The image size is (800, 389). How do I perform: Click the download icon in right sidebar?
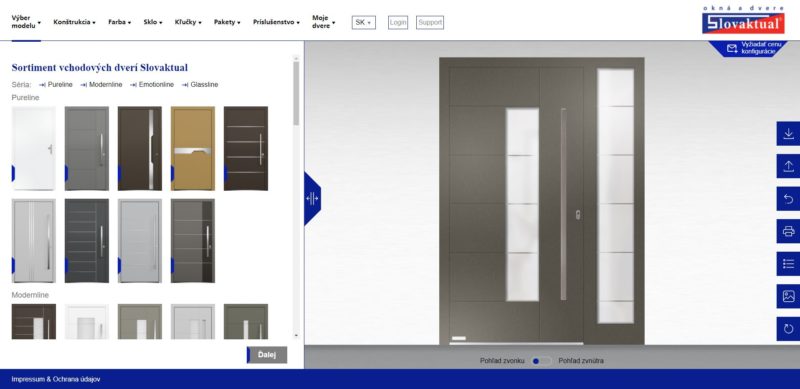click(788, 134)
